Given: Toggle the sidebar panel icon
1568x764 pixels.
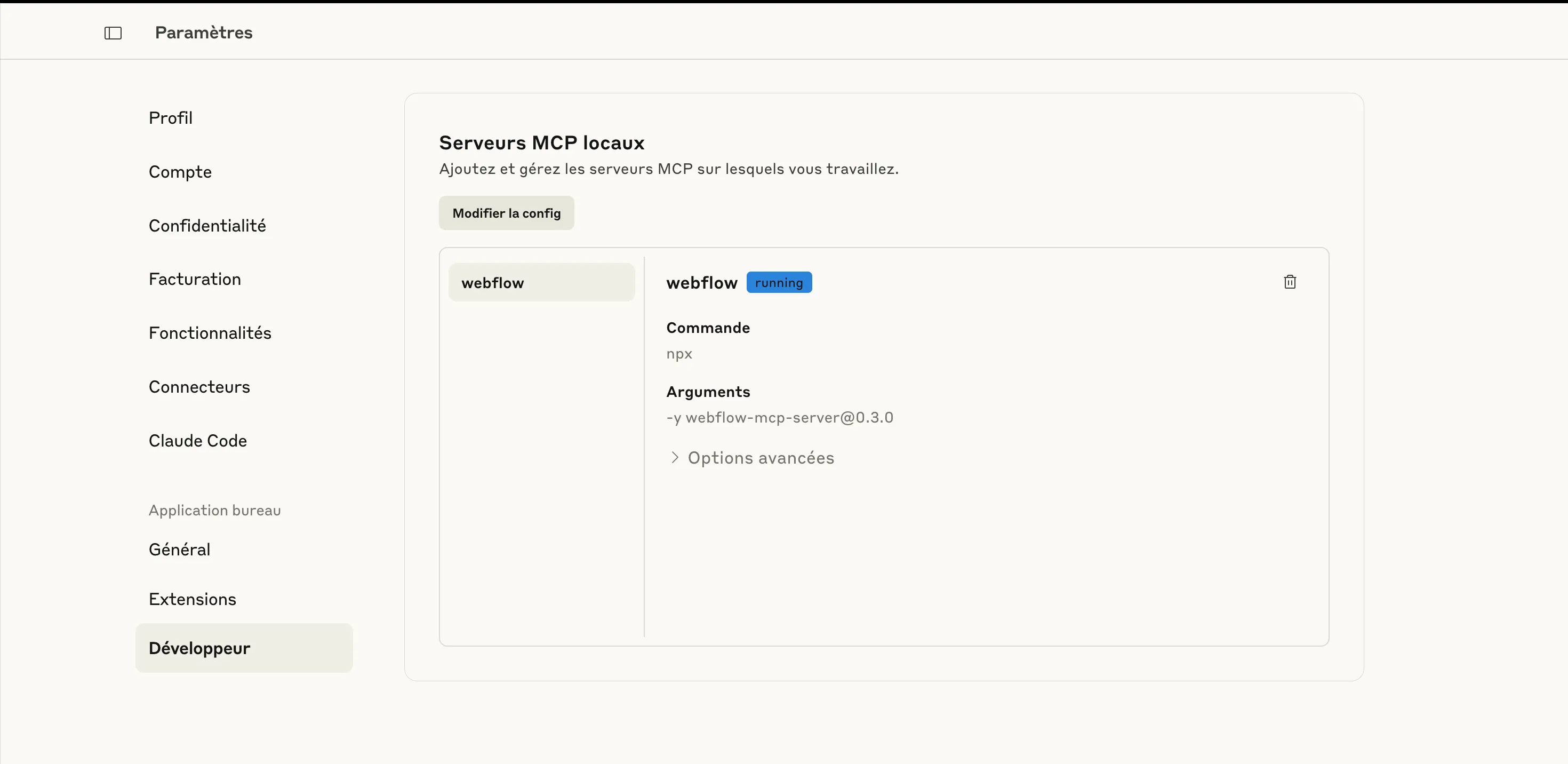Looking at the screenshot, I should pyautogui.click(x=113, y=33).
